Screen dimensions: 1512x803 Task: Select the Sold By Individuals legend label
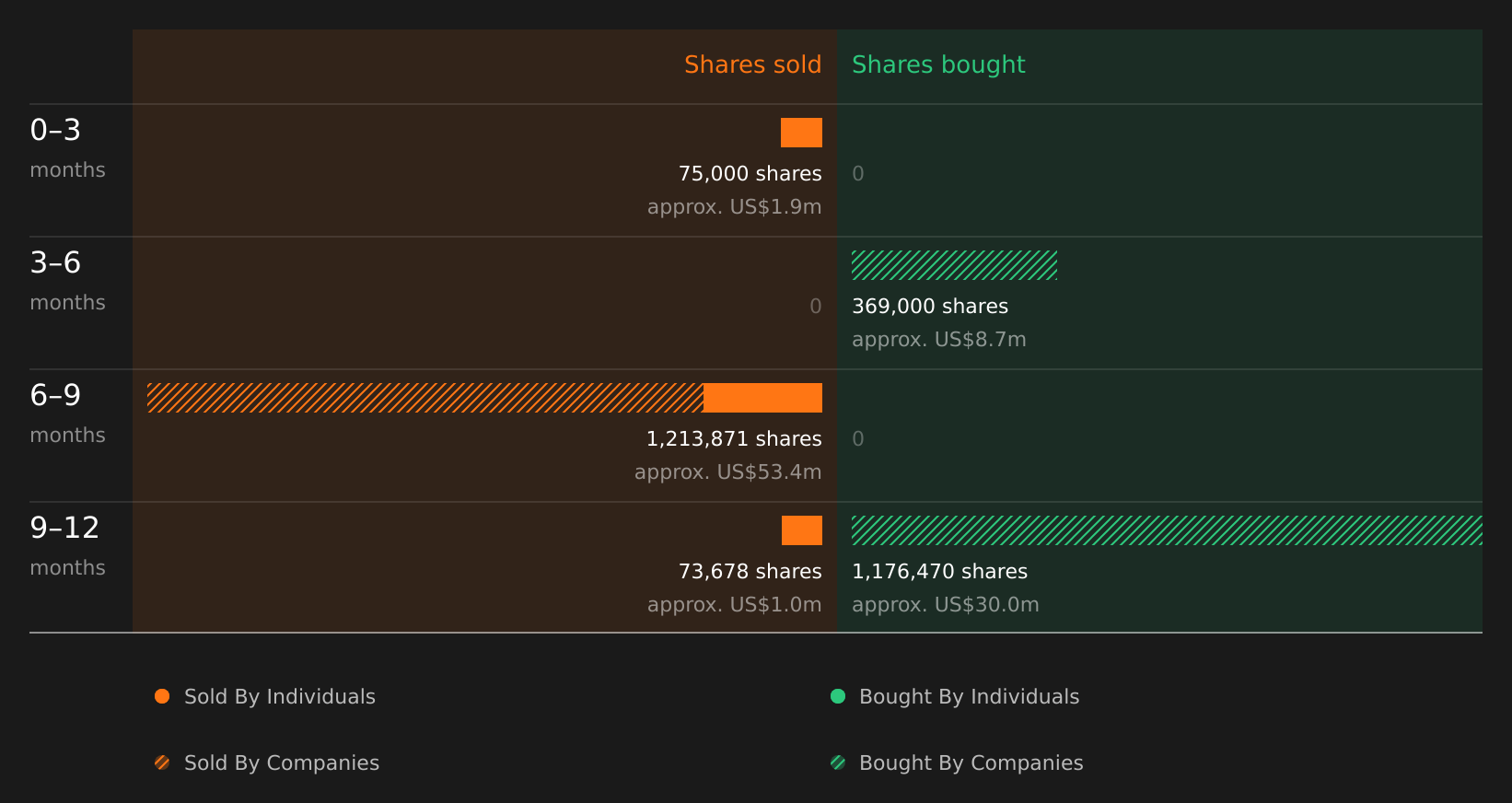280,697
